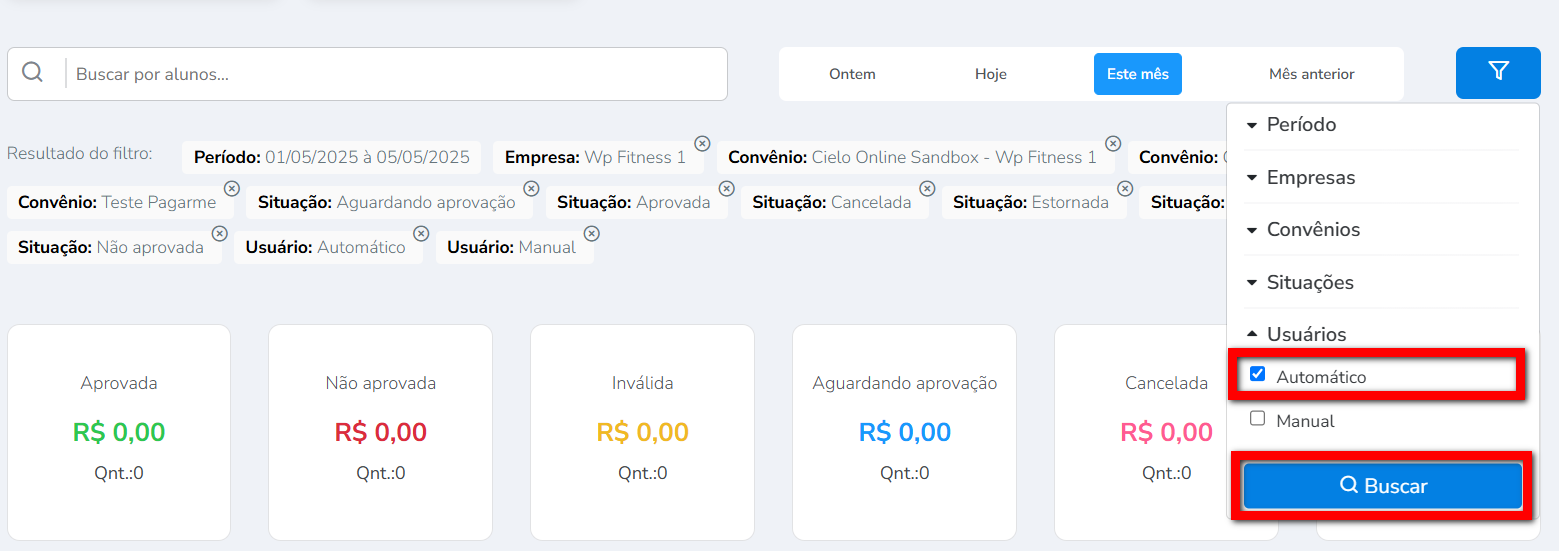Uncheck the Automático user checkbox
The width and height of the screenshot is (1559, 551).
[x=1258, y=375]
